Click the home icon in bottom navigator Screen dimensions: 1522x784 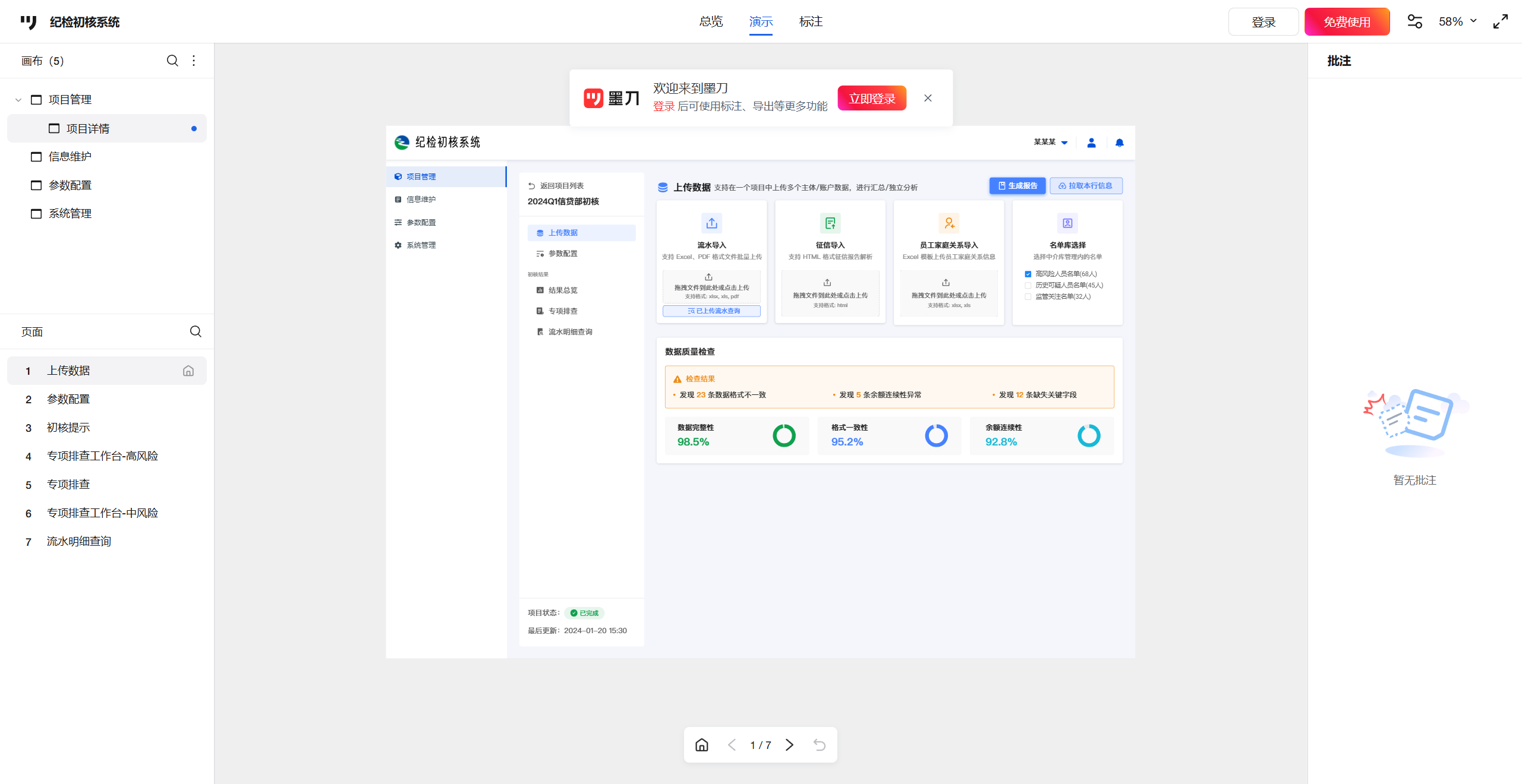pyautogui.click(x=702, y=745)
